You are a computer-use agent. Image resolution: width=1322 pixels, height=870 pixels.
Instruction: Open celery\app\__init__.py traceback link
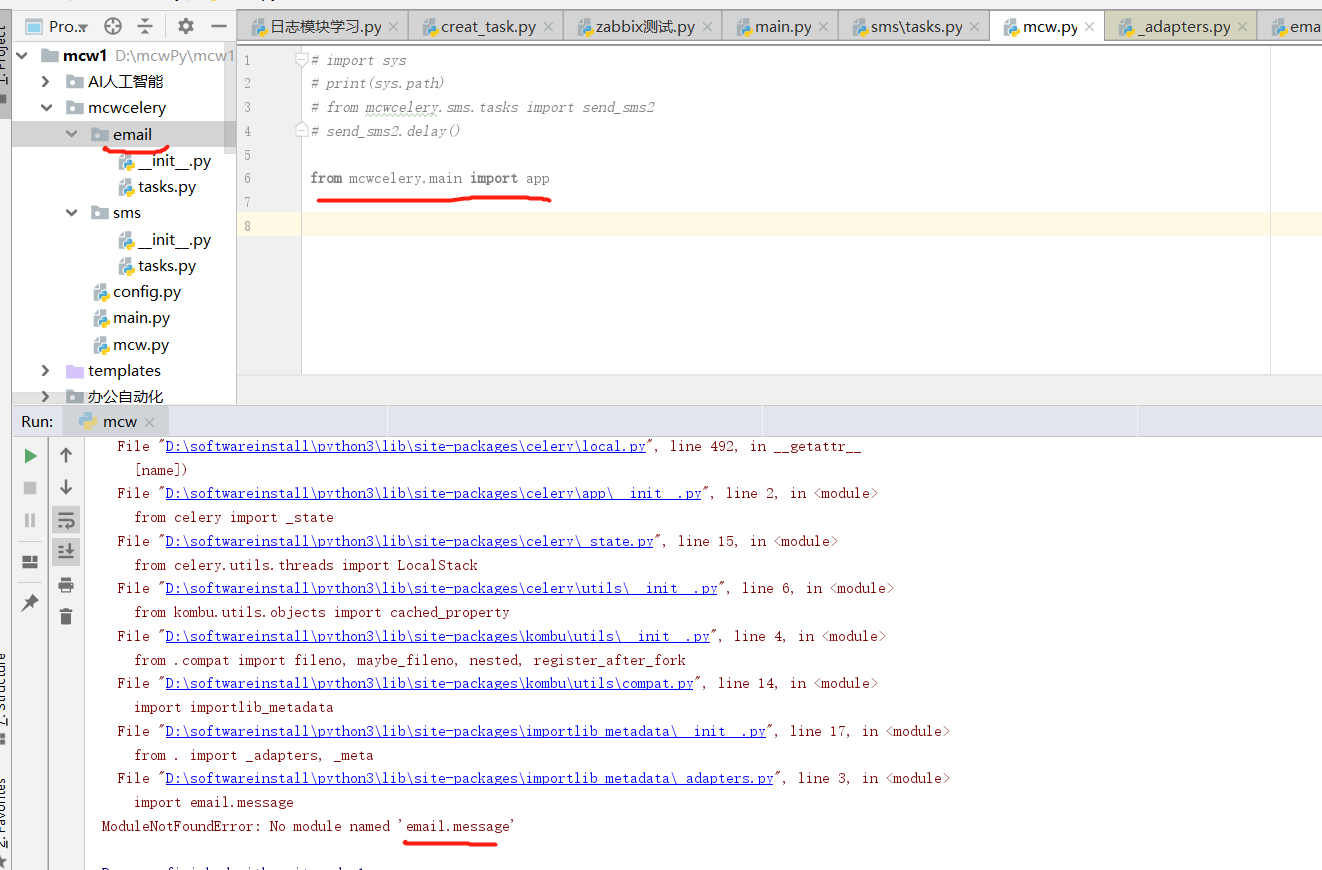click(x=433, y=493)
